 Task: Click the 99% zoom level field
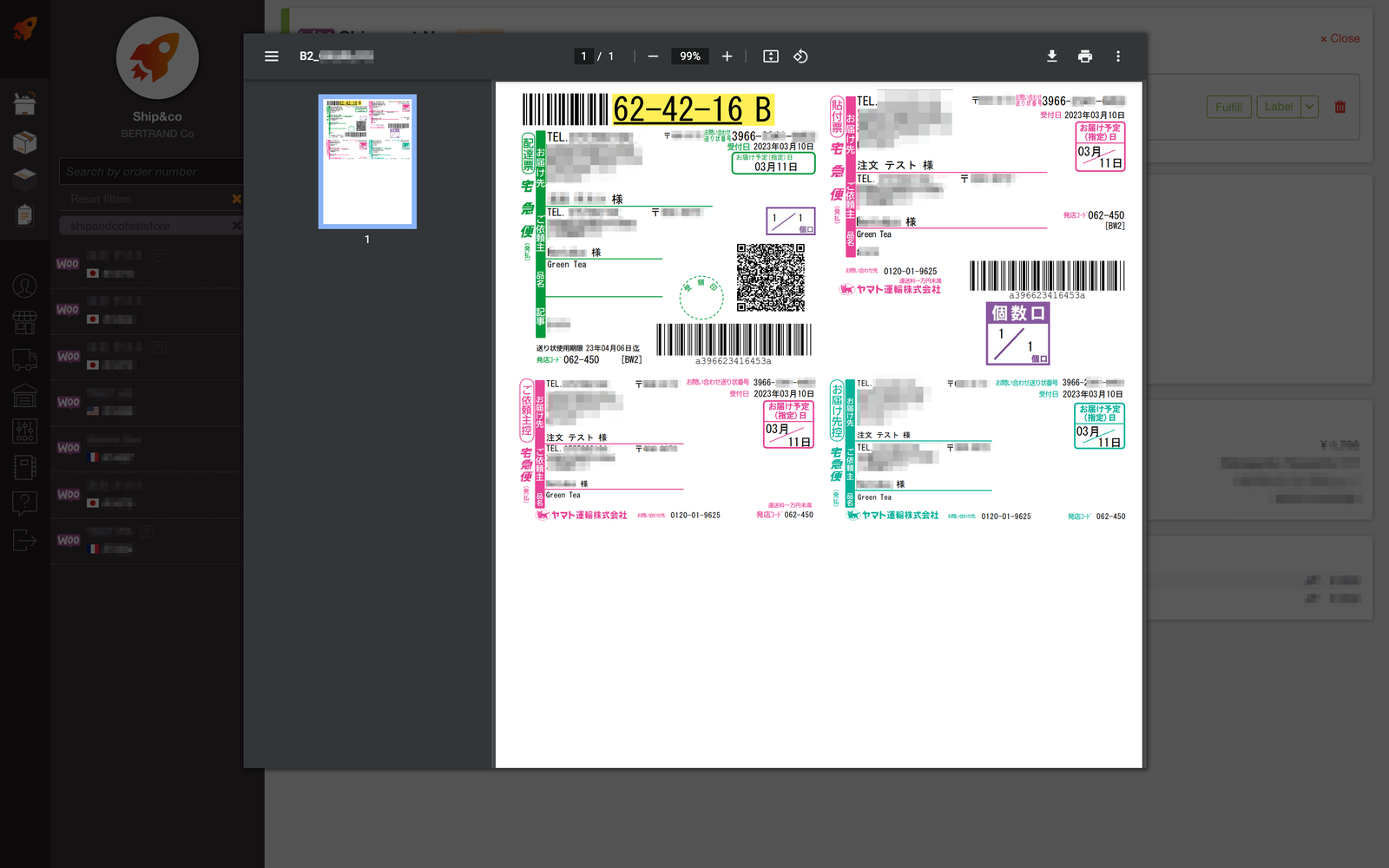(690, 56)
